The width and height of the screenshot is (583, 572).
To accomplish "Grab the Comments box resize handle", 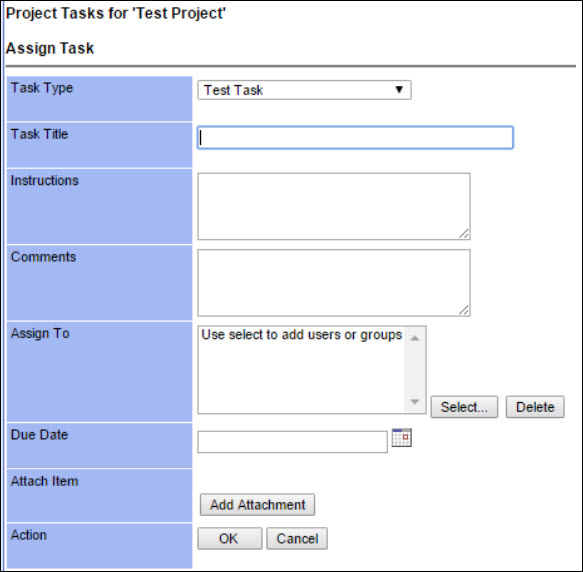I will [464, 310].
